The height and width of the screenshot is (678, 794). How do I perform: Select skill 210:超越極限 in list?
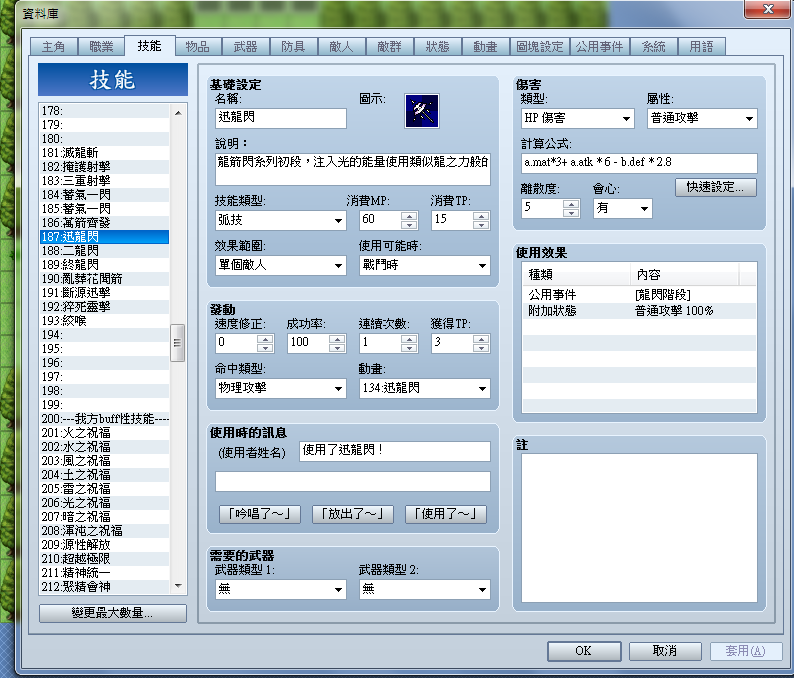104,559
